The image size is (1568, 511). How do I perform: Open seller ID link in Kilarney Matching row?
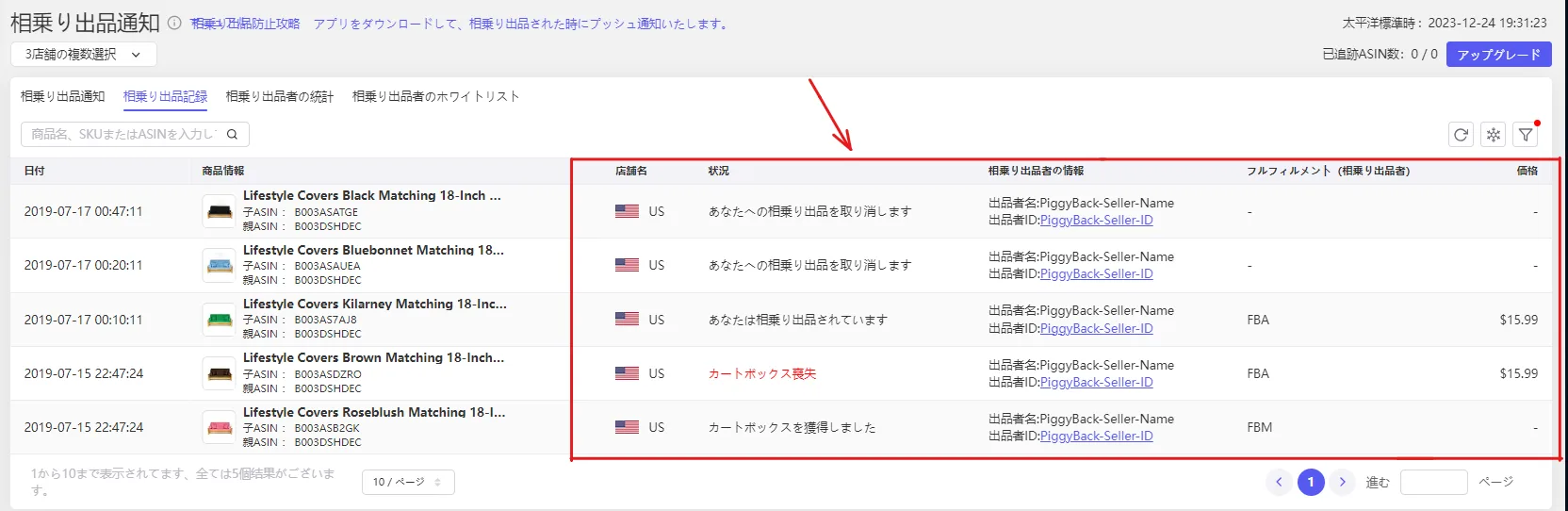click(1096, 328)
